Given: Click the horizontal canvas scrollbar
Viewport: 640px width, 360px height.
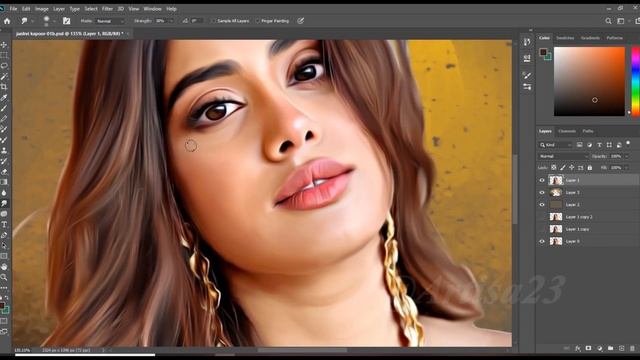Looking at the screenshot, I should pos(302,350).
